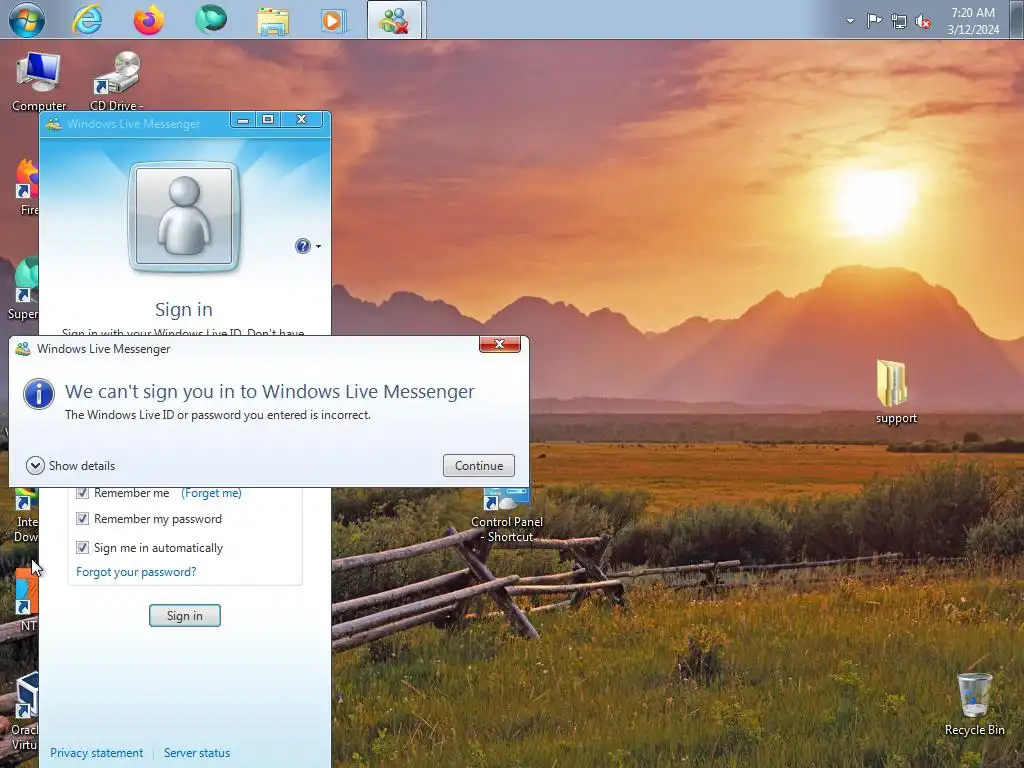The height and width of the screenshot is (768, 1024).
Task: Open Windows Explorer folder icon in taskbar
Action: coord(273,20)
